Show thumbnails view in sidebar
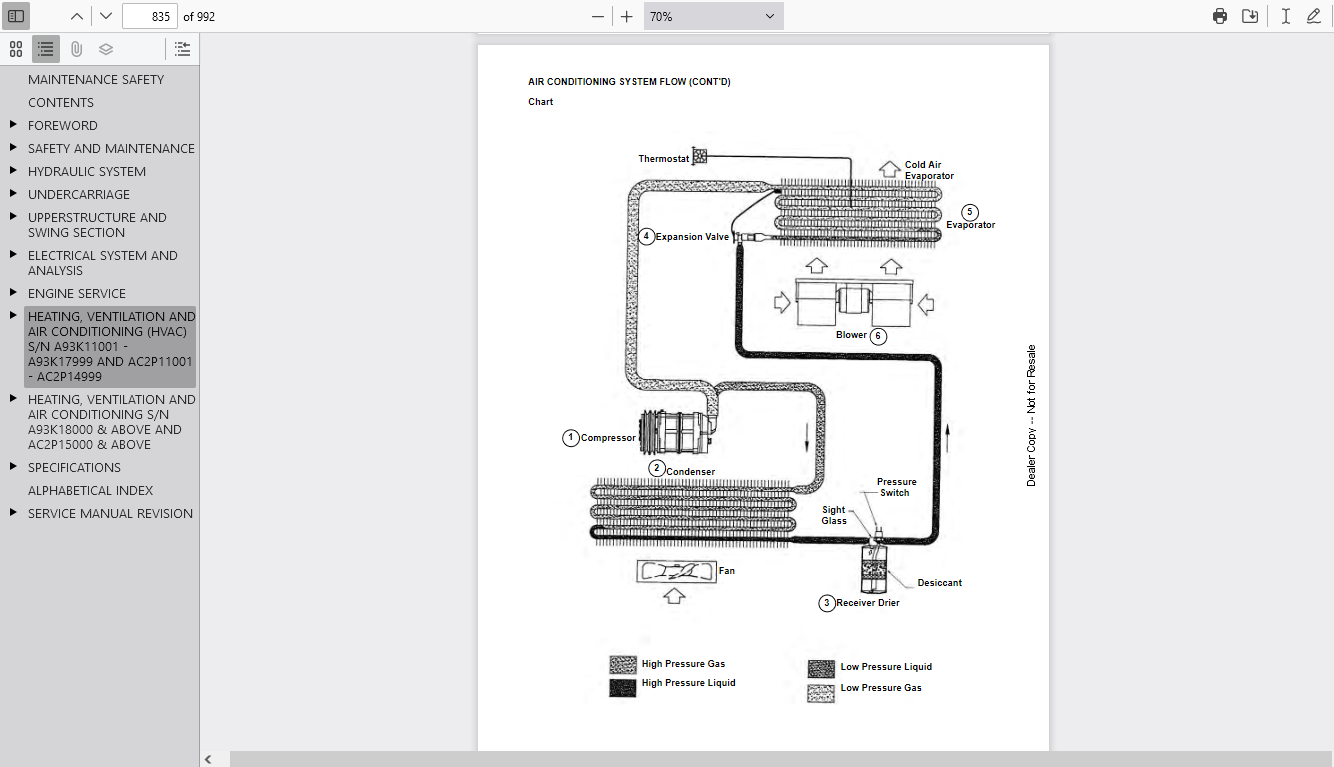1334x767 pixels. pos(16,49)
